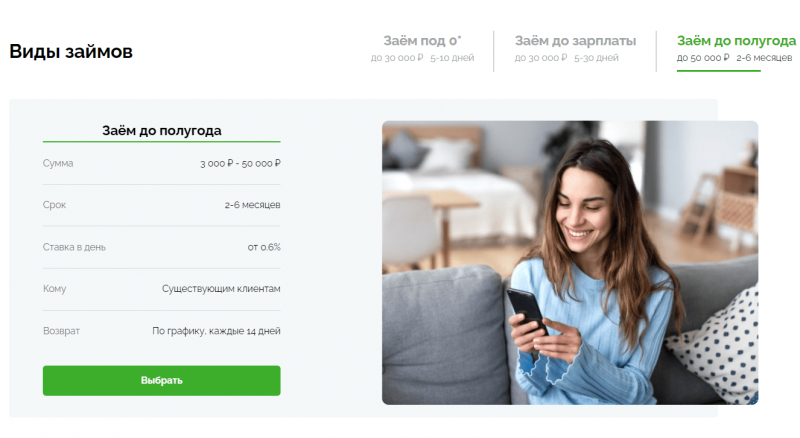Click the Виды займов heading
This screenshot has width=800, height=438.
(x=71, y=52)
